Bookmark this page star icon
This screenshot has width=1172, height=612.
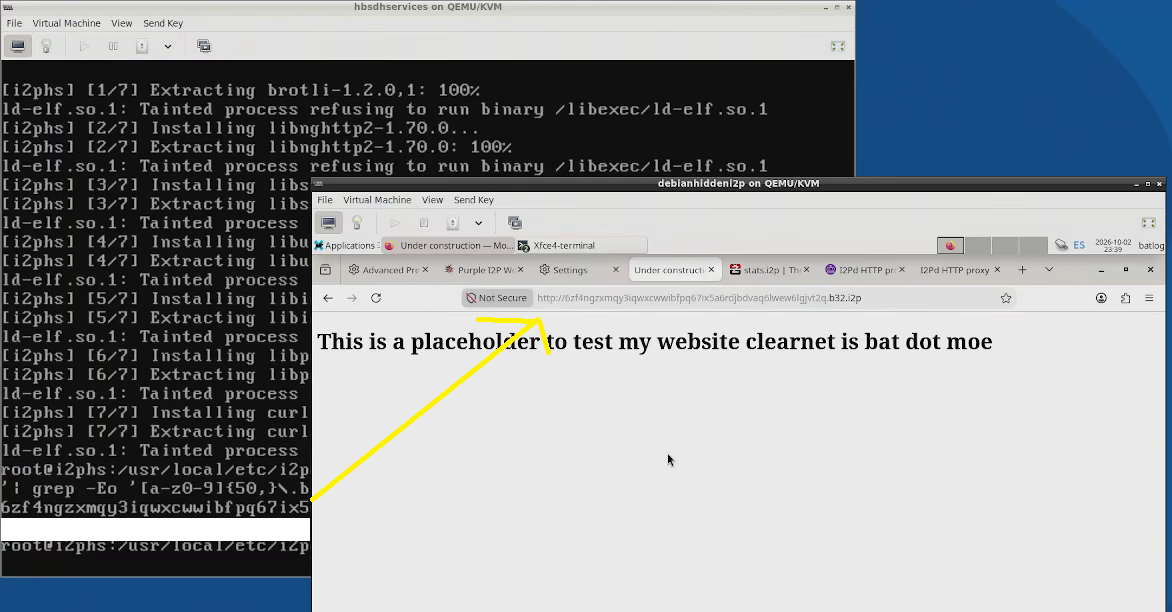coord(1006,298)
